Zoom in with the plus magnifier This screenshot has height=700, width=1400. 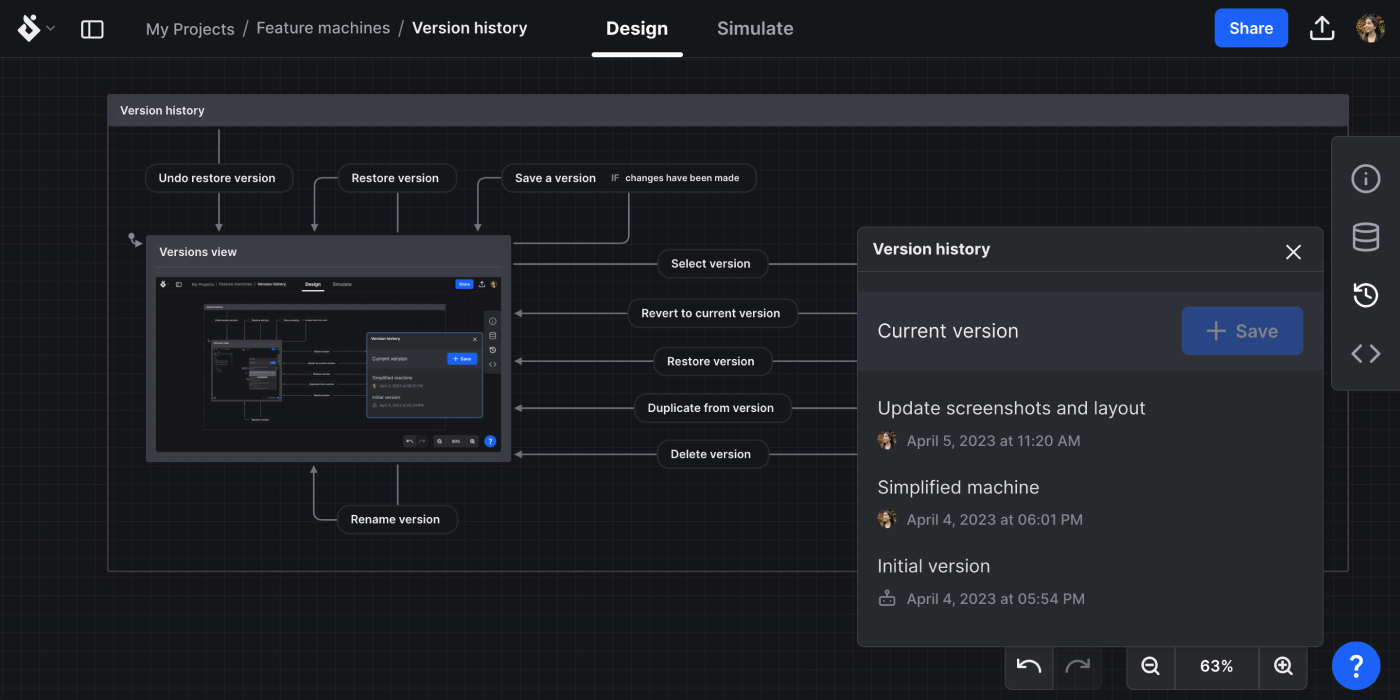pyautogui.click(x=1283, y=666)
